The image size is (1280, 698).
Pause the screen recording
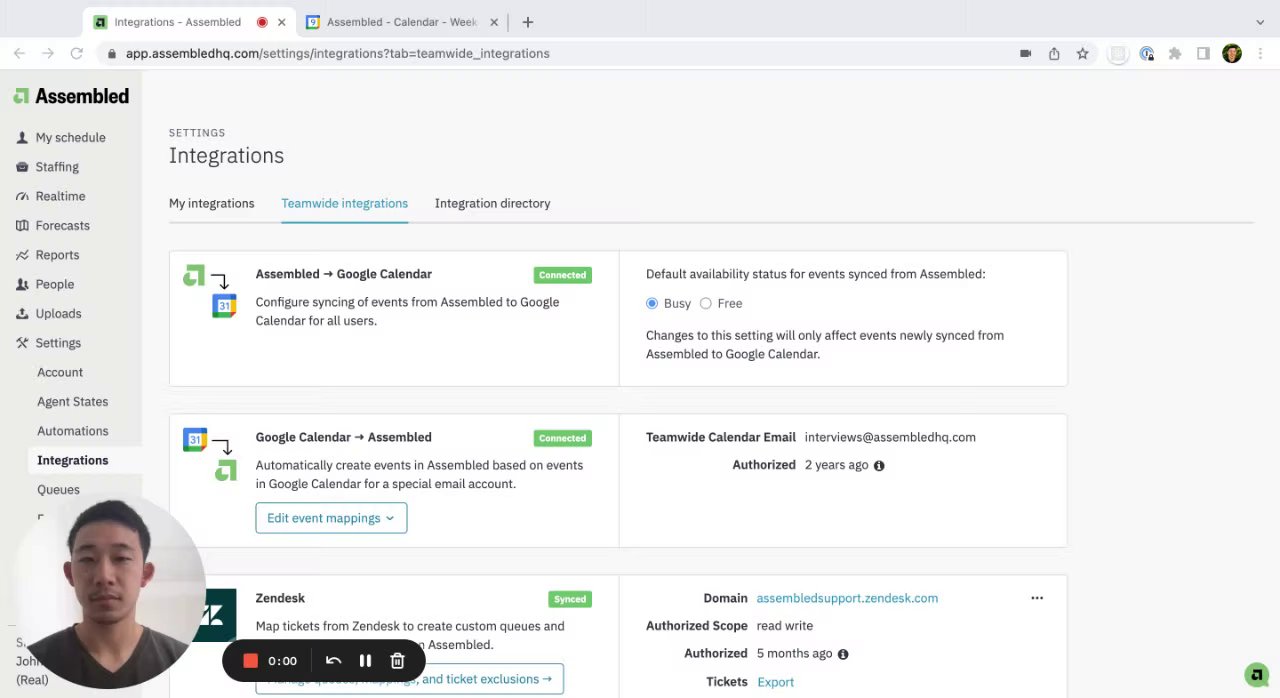coord(365,661)
